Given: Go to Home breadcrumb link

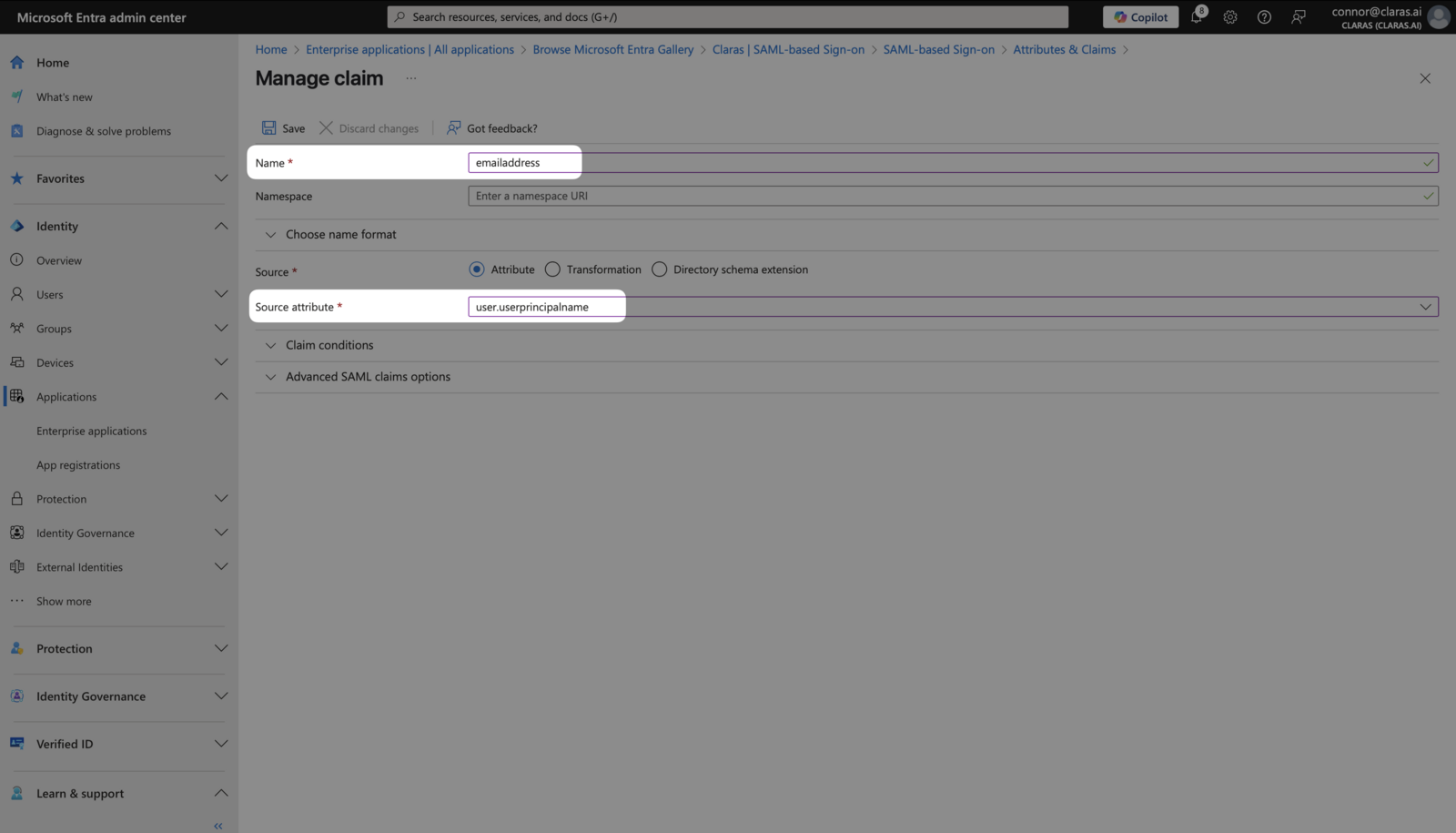Looking at the screenshot, I should coord(271,49).
